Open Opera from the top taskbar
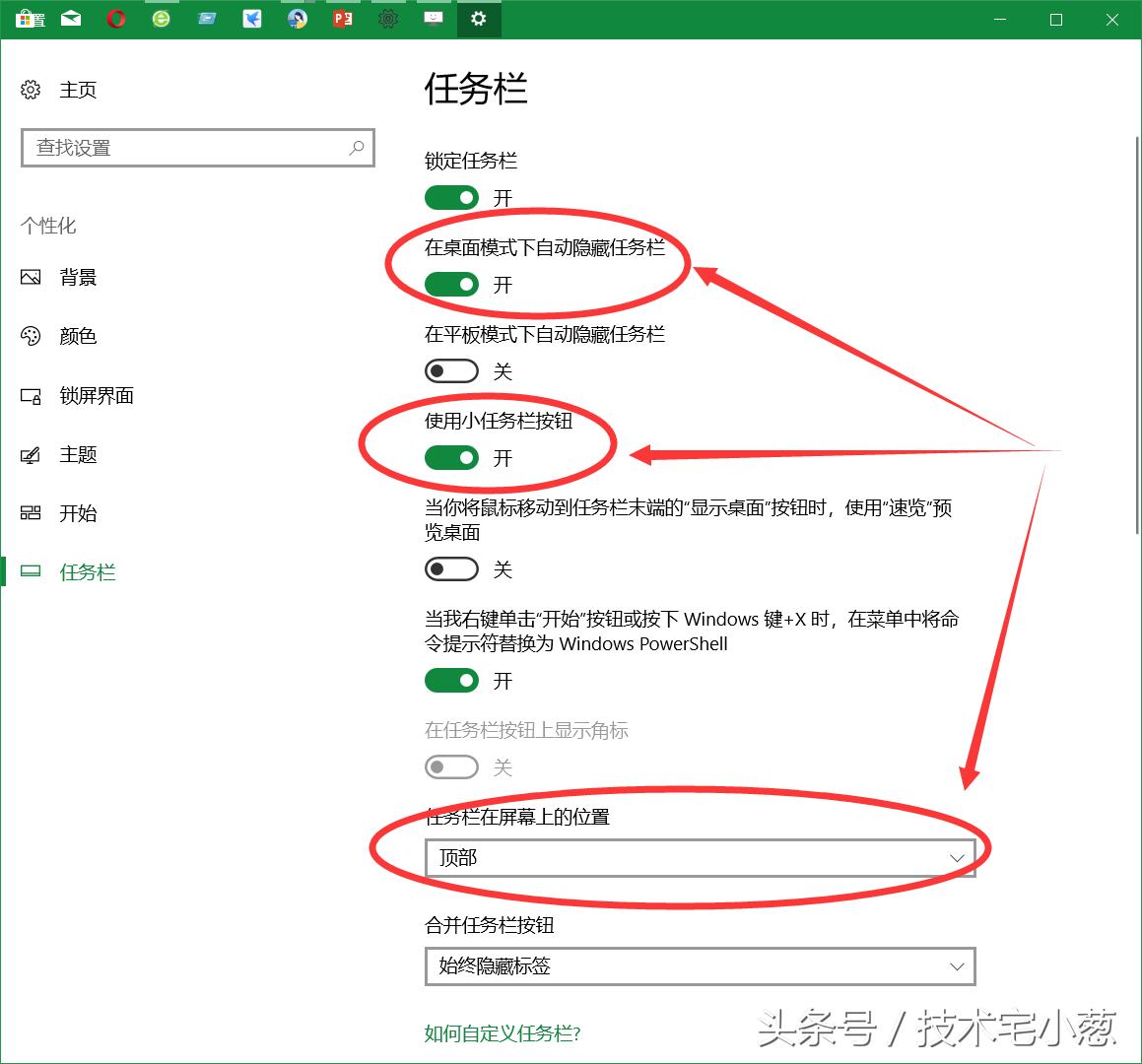Image resolution: width=1142 pixels, height=1064 pixels. tap(116, 19)
